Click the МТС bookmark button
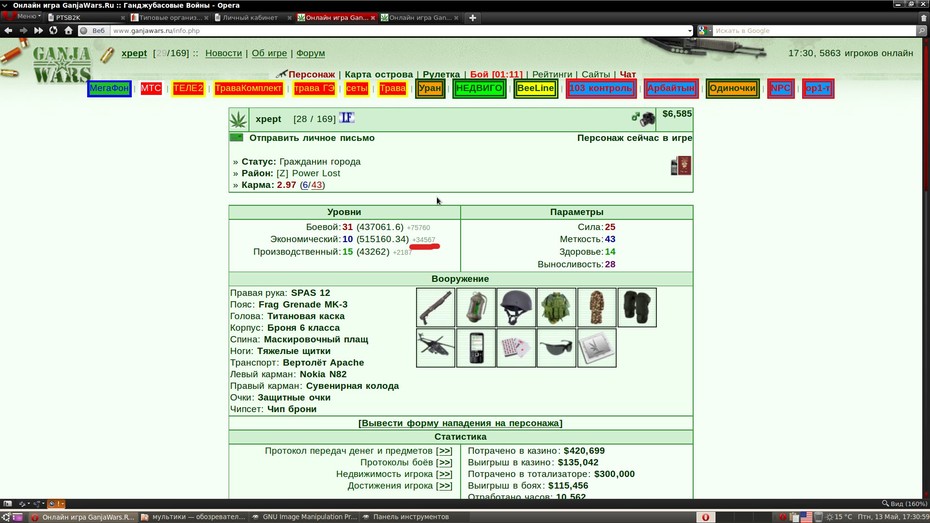 coord(151,88)
